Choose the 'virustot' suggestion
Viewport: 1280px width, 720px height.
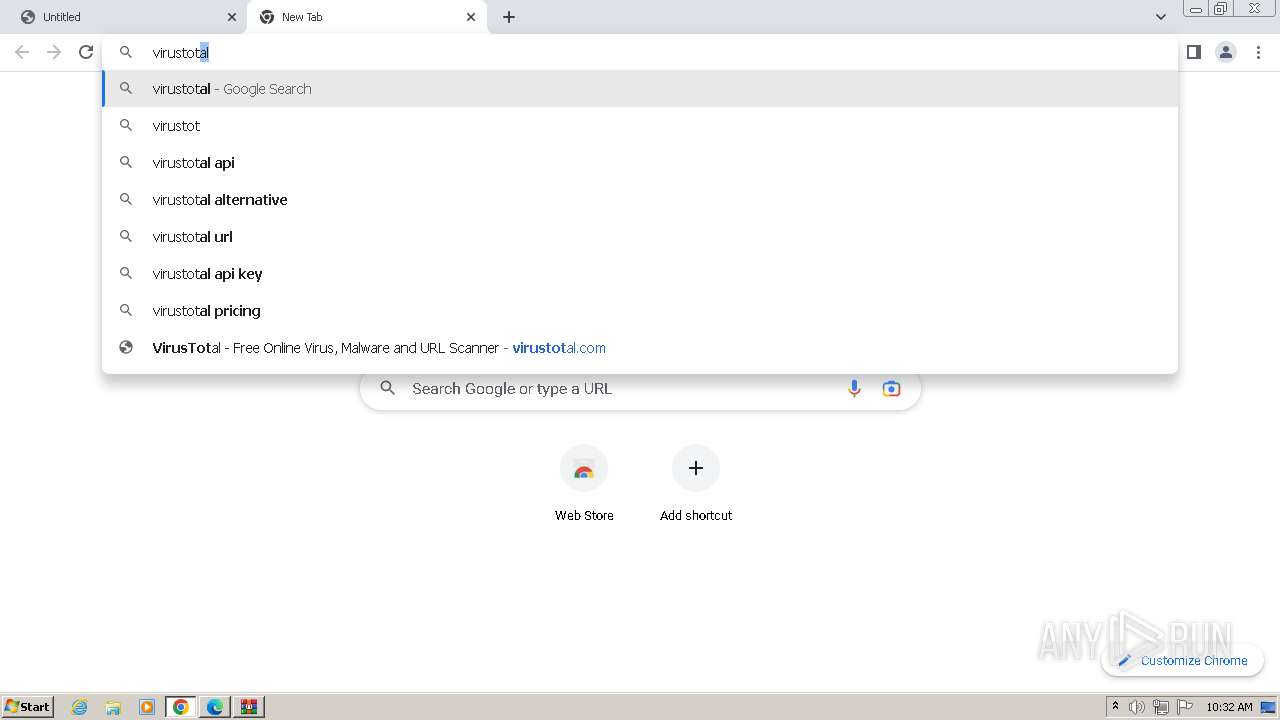tap(640, 126)
